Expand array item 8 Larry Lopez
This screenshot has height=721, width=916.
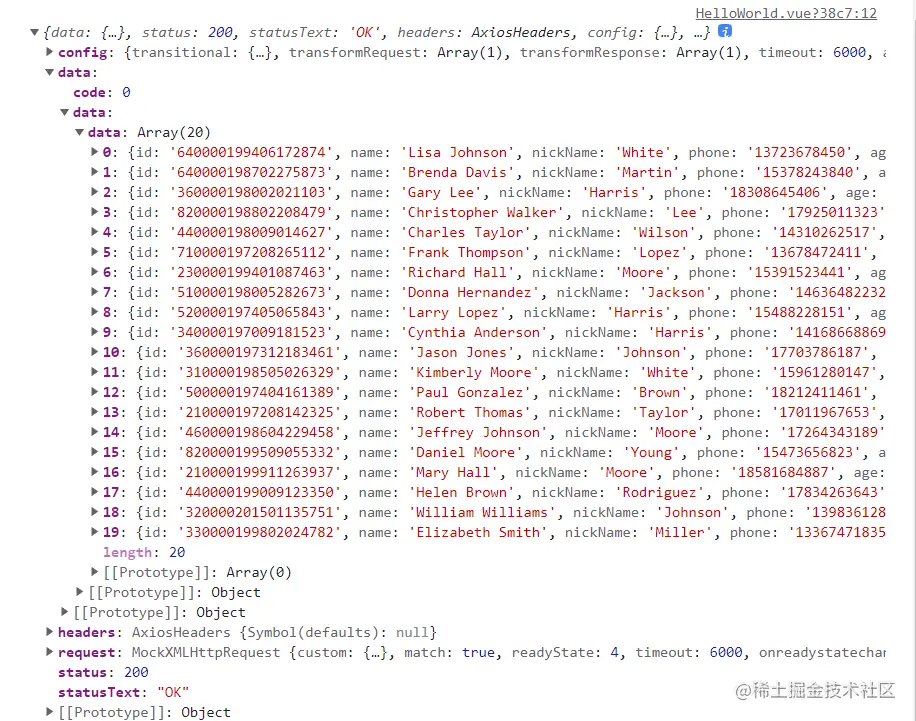pos(95,312)
